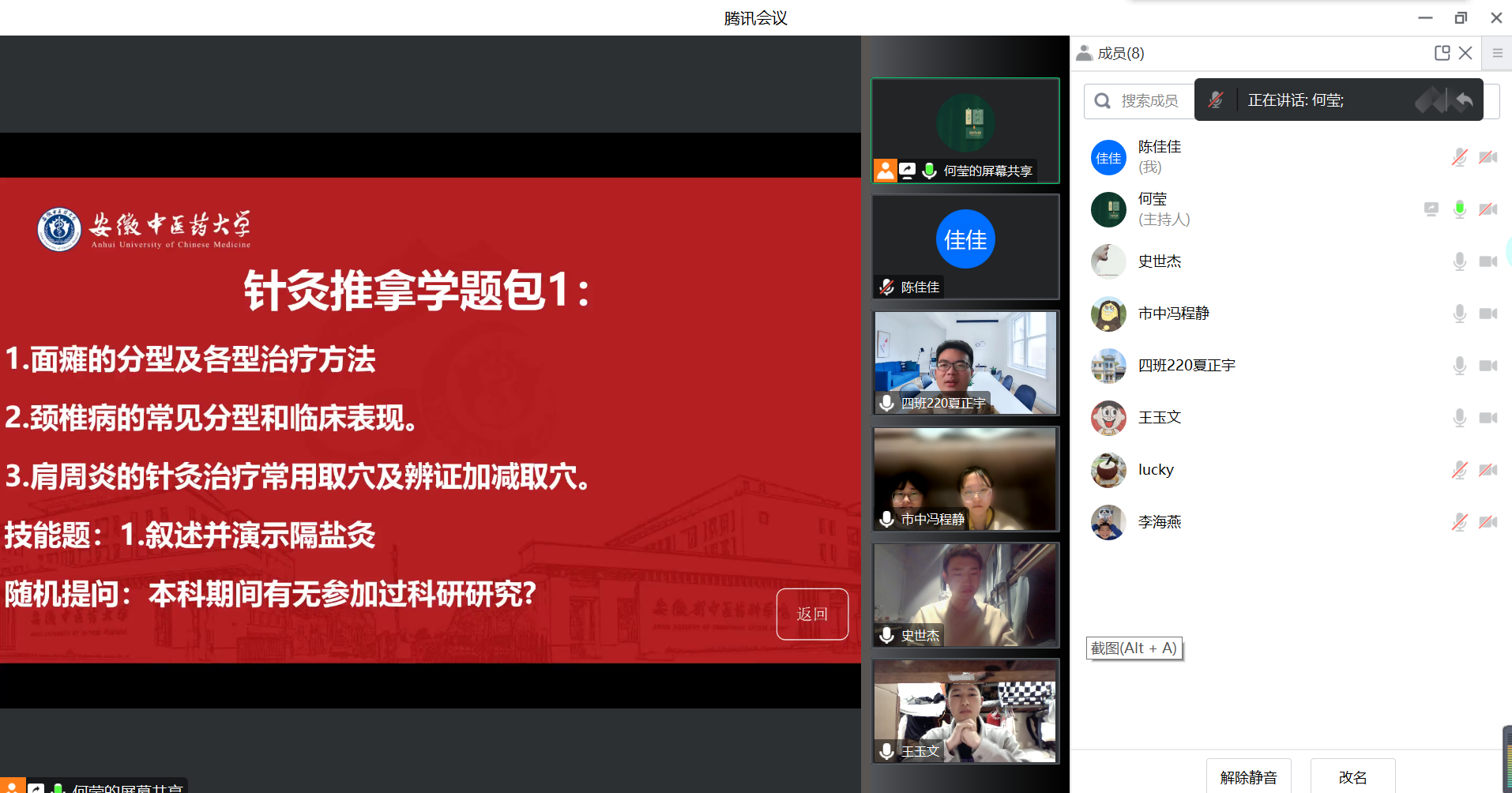Click the 返回 button on the slide
The height and width of the screenshot is (793, 1512).
point(811,614)
